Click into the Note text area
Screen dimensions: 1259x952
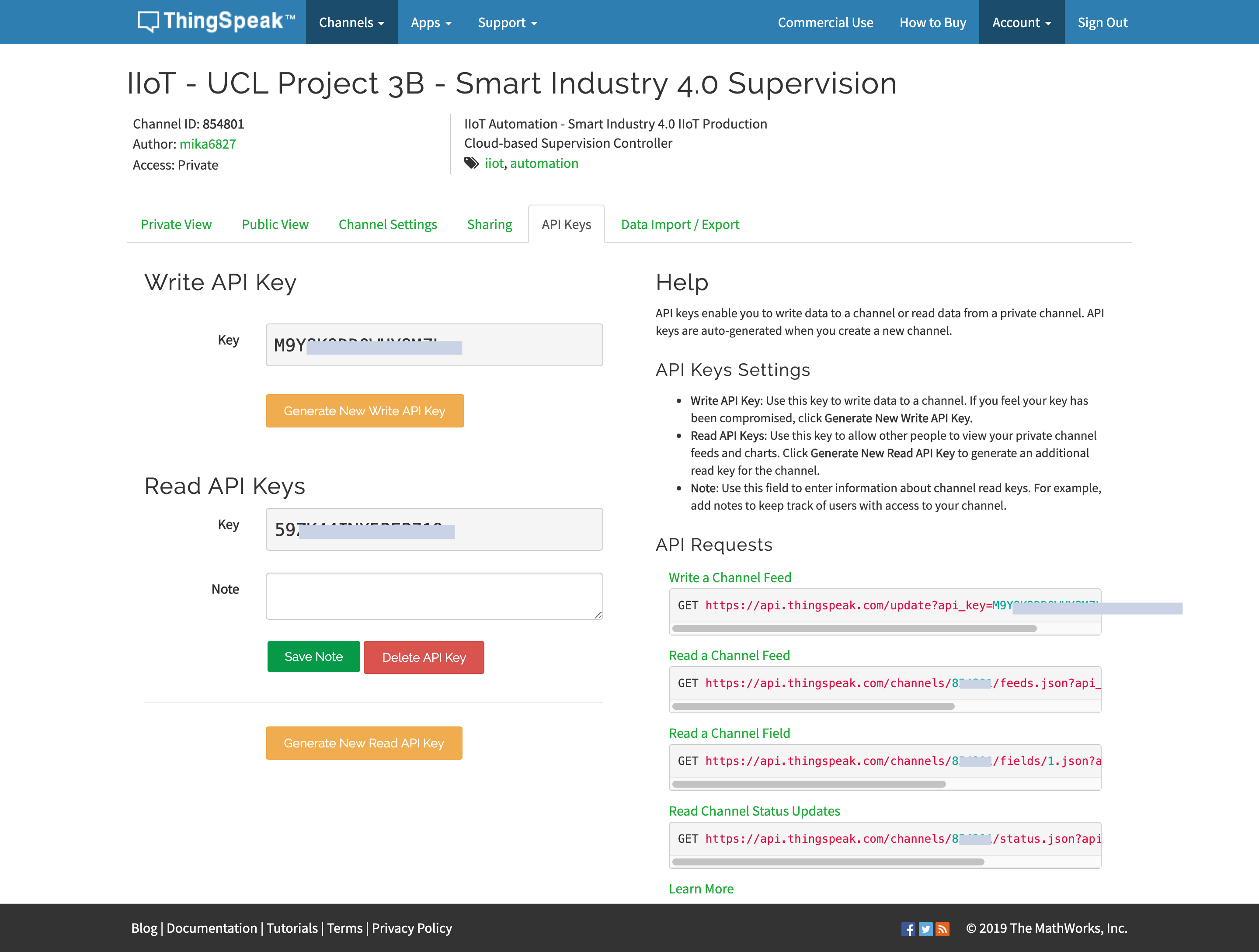(x=434, y=596)
